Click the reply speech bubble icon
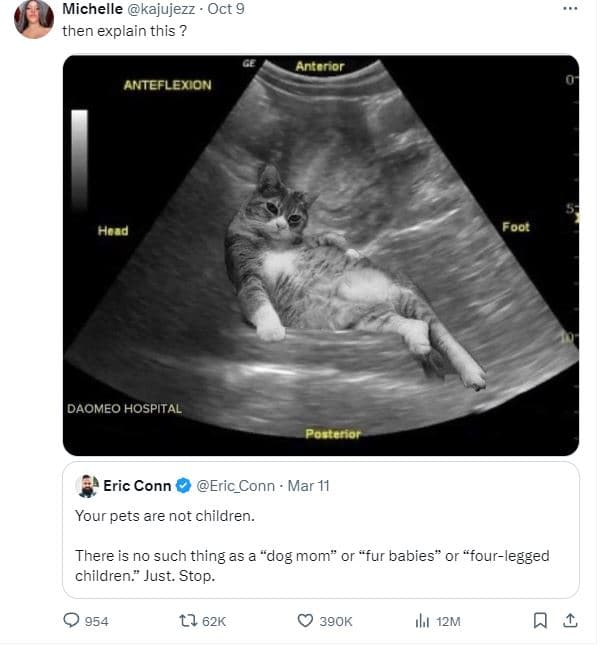605x645 pixels. (x=71, y=621)
